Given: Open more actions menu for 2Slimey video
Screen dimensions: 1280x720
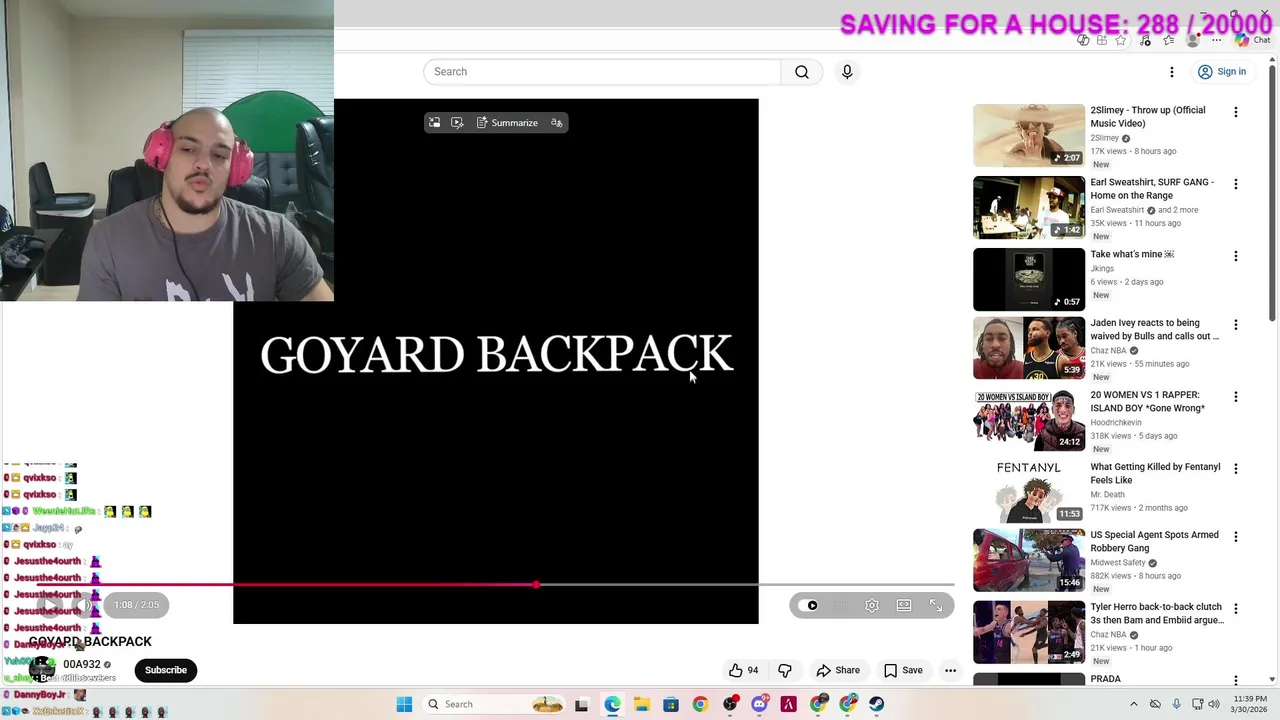Looking at the screenshot, I should 1236,112.
